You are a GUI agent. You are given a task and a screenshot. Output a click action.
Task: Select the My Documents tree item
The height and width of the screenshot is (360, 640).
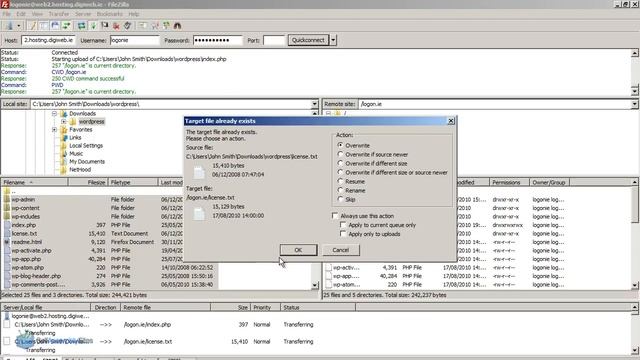(87, 162)
